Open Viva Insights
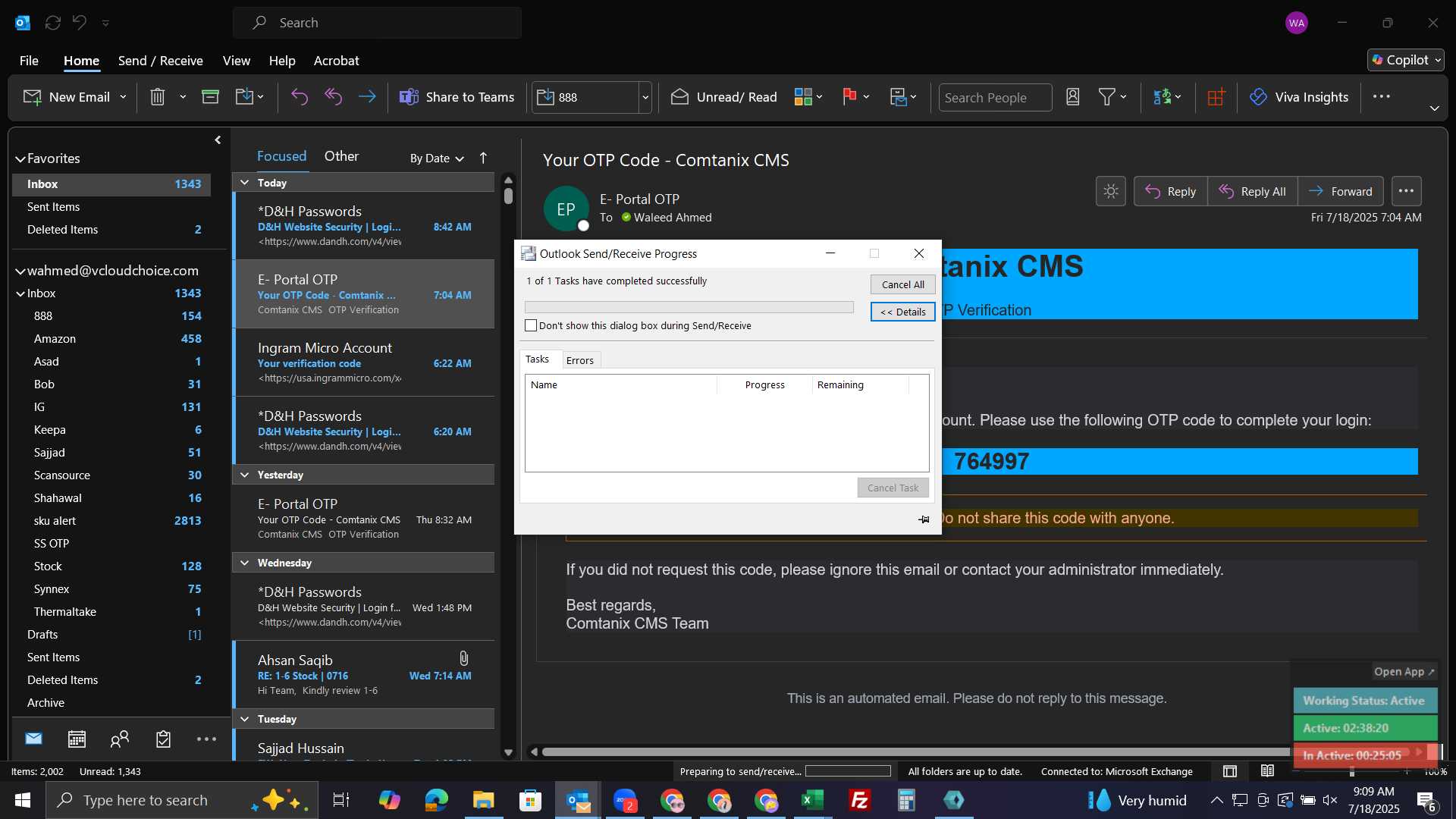Viewport: 1456px width, 819px height. tap(1299, 97)
